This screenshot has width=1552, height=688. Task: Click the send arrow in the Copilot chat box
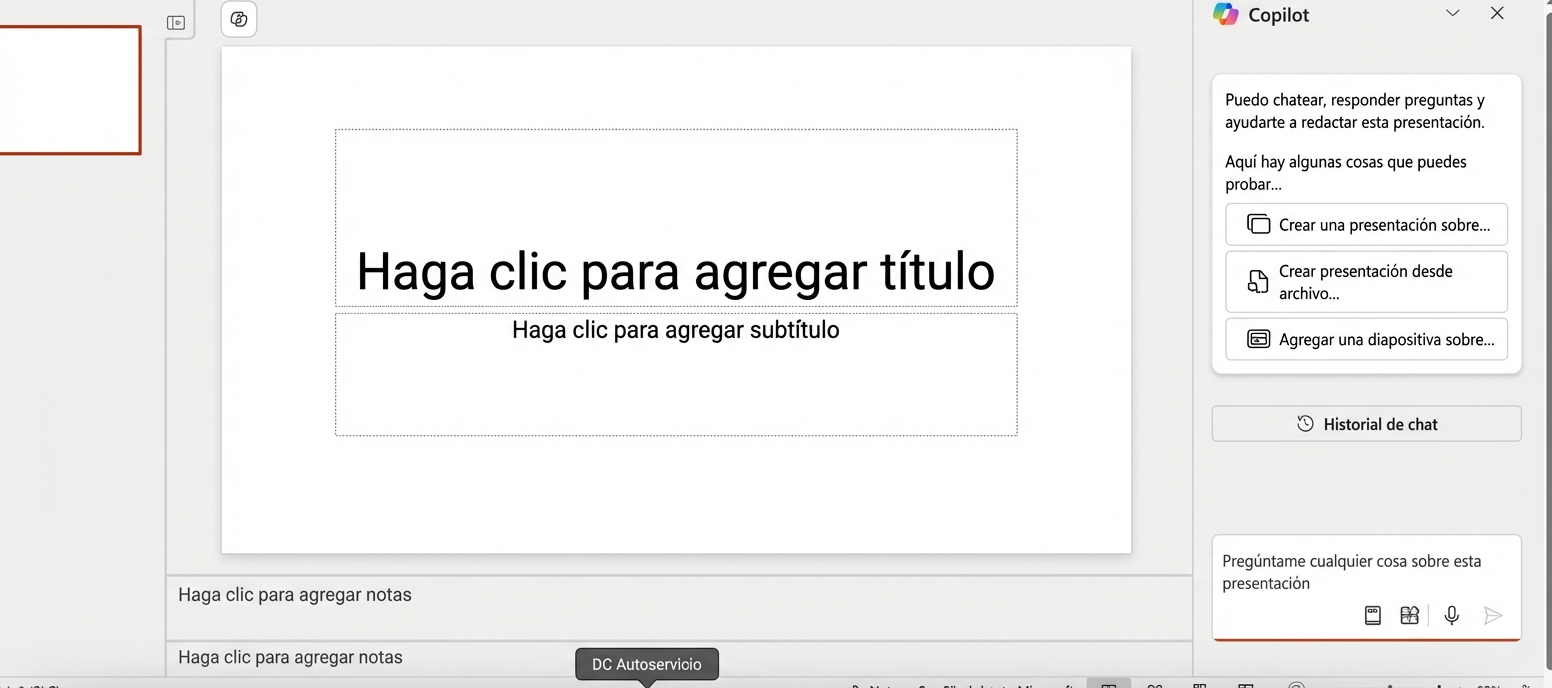point(1493,616)
